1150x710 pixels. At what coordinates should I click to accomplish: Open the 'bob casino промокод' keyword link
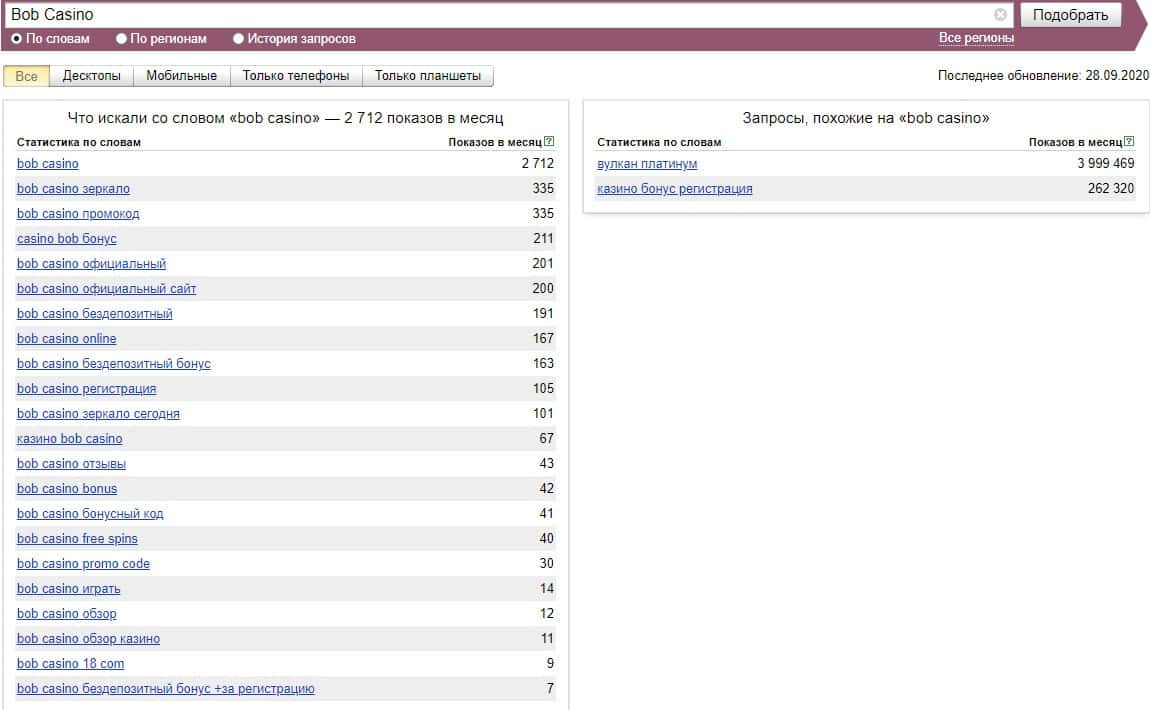coord(78,214)
